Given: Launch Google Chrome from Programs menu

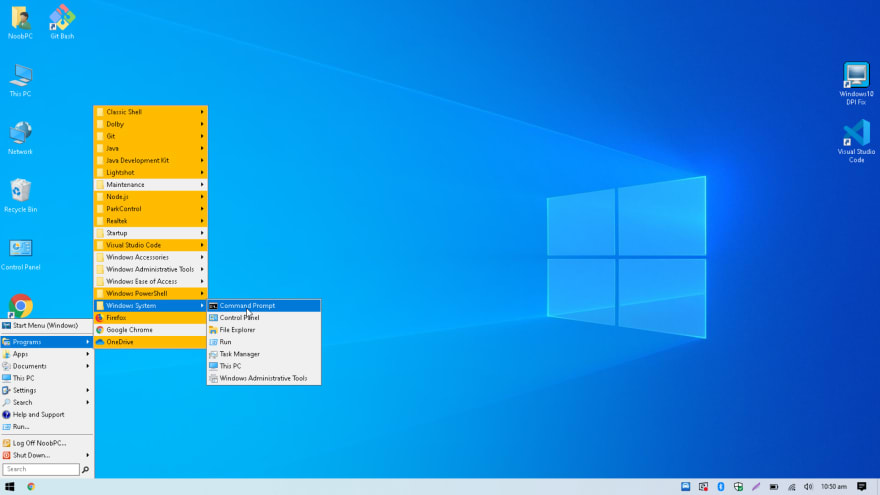Looking at the screenshot, I should coord(150,330).
